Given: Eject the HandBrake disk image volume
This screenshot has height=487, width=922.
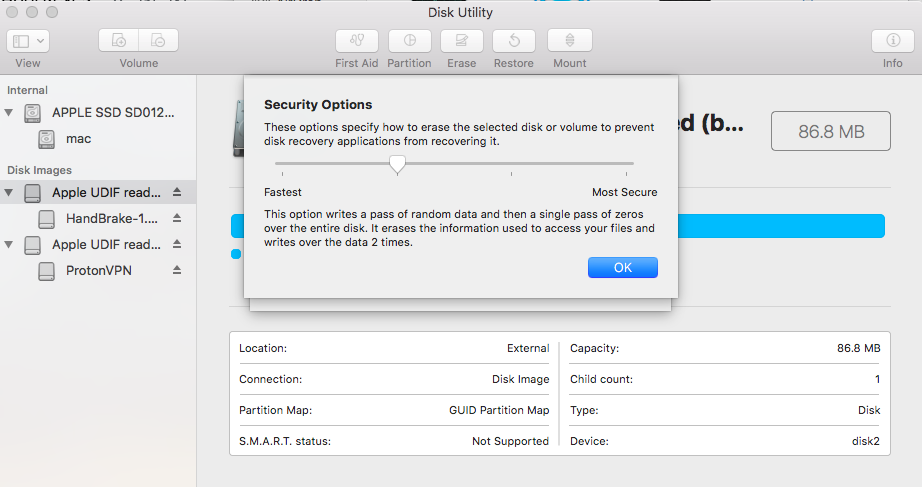Looking at the screenshot, I should pyautogui.click(x=177, y=218).
